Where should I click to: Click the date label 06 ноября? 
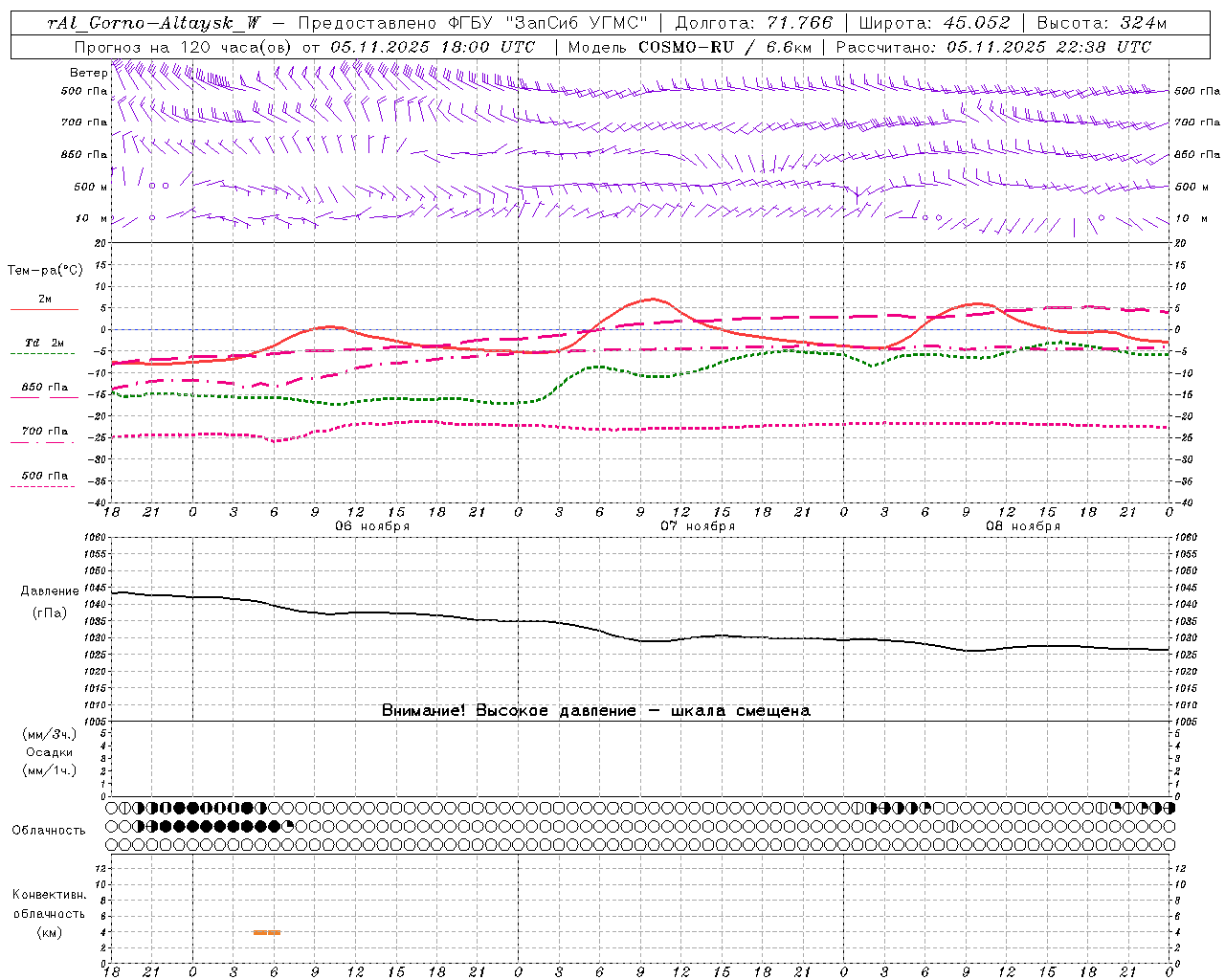(372, 526)
